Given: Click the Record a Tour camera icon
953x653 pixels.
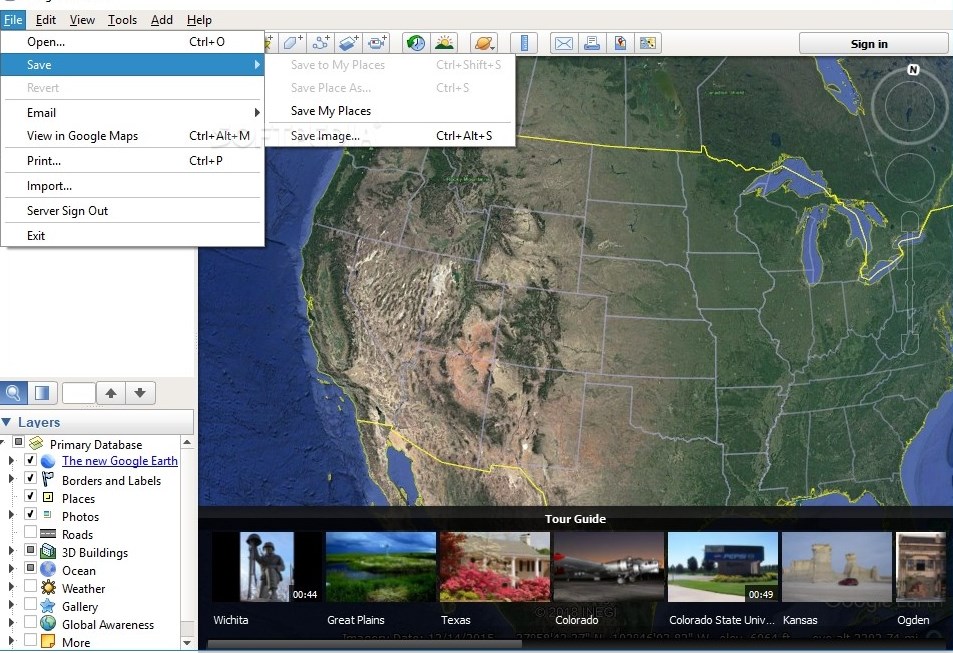Looking at the screenshot, I should [377, 43].
